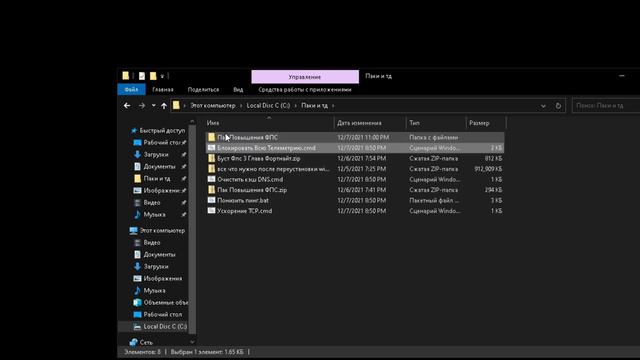Click Этот компьютер in the address bar
The image size is (640, 360).
coord(213,105)
